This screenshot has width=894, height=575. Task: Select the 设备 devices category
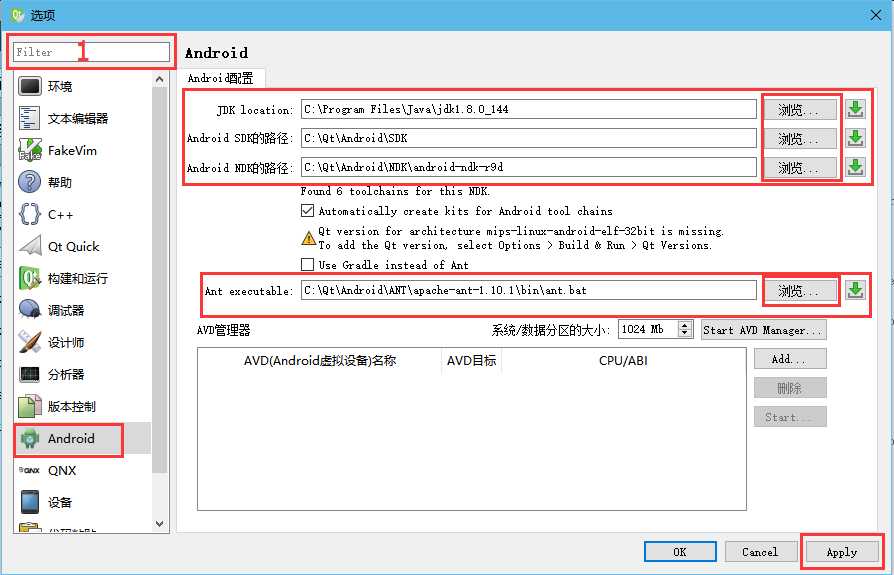point(83,503)
